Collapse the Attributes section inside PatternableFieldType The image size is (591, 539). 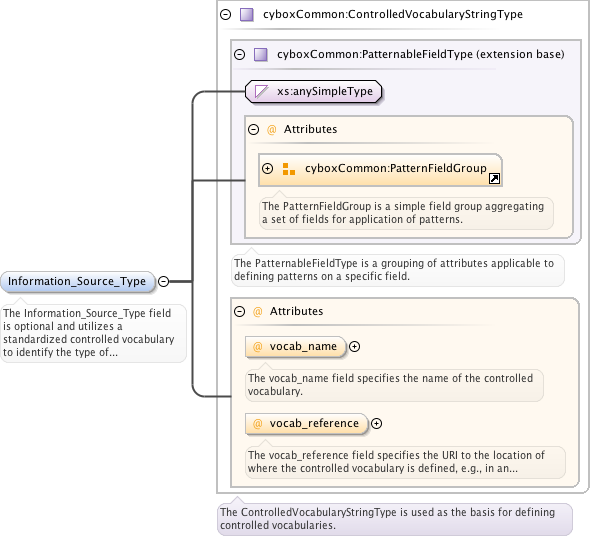pos(253,130)
